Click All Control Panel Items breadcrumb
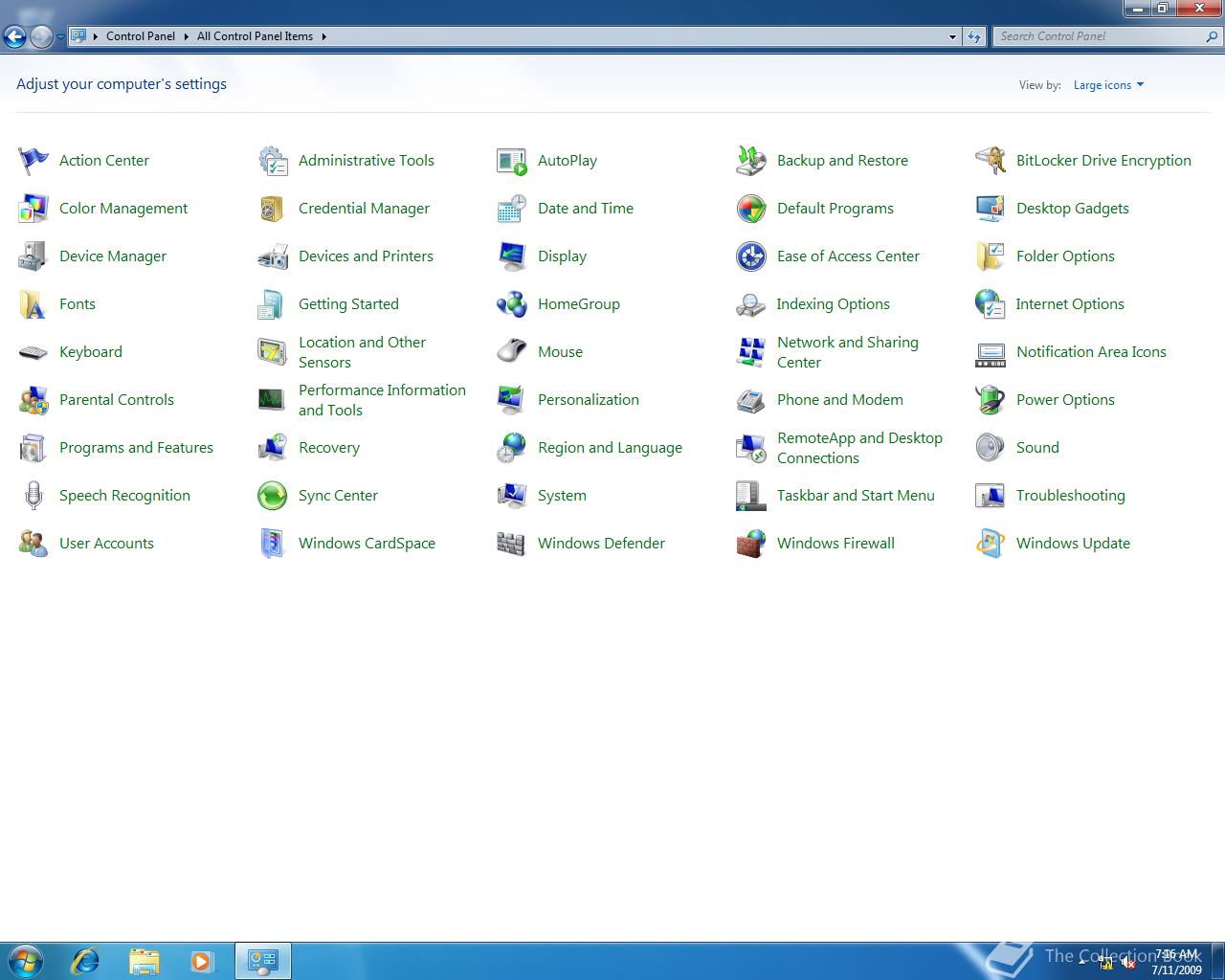This screenshot has width=1225, height=980. click(255, 36)
